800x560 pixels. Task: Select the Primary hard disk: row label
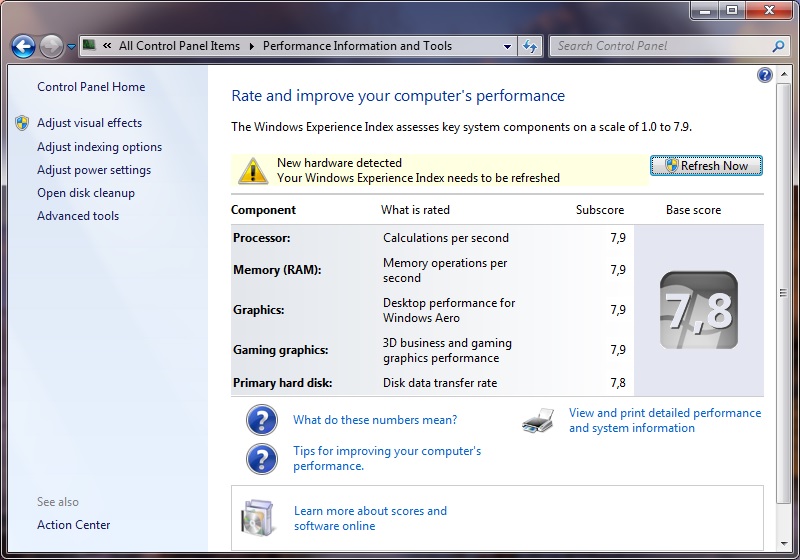283,383
